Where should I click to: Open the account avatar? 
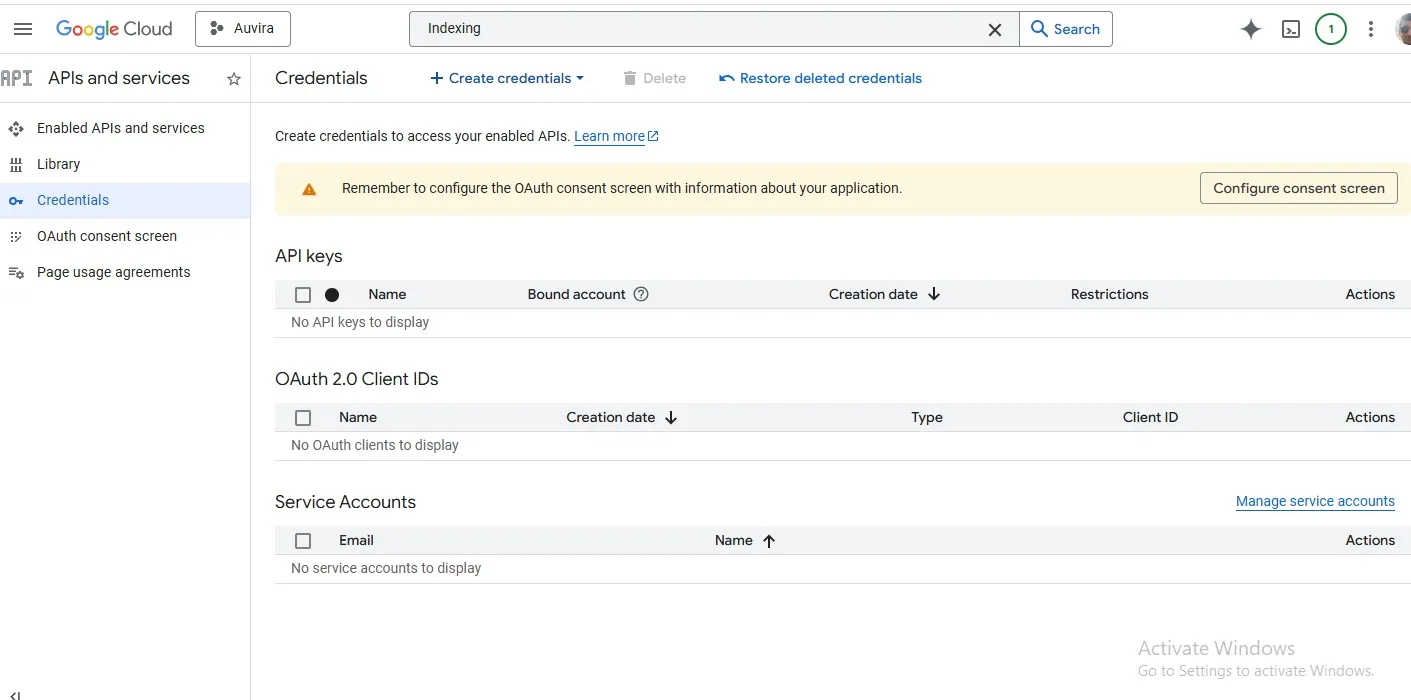click(x=1404, y=29)
